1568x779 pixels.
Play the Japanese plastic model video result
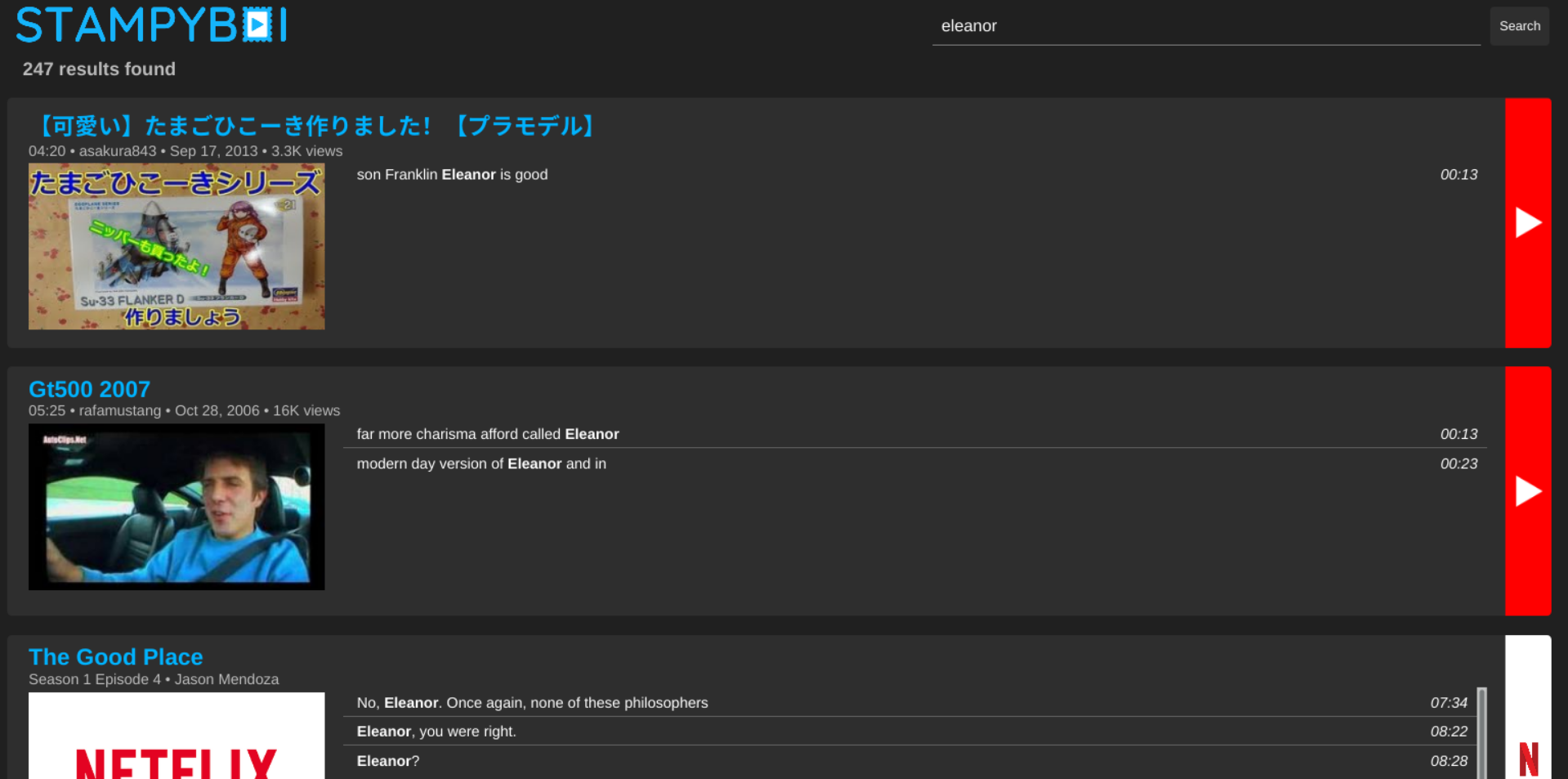tap(1528, 222)
